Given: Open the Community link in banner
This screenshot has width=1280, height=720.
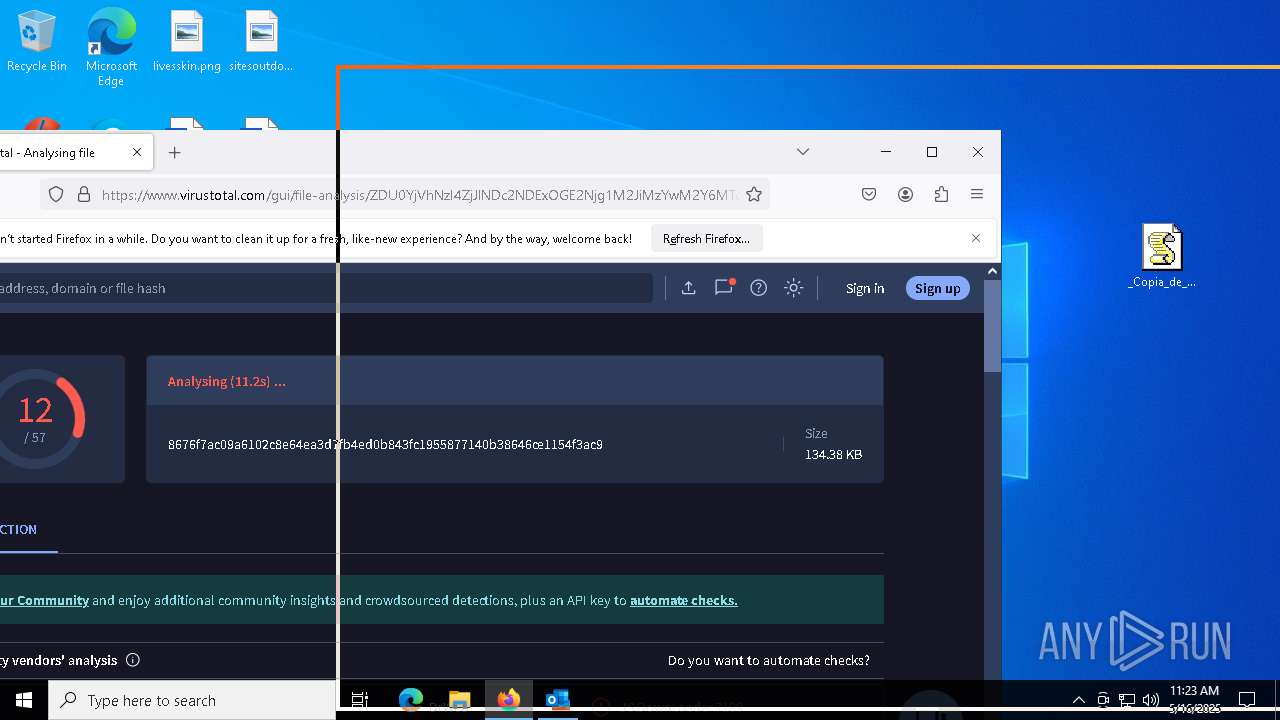Looking at the screenshot, I should click(x=44, y=600).
